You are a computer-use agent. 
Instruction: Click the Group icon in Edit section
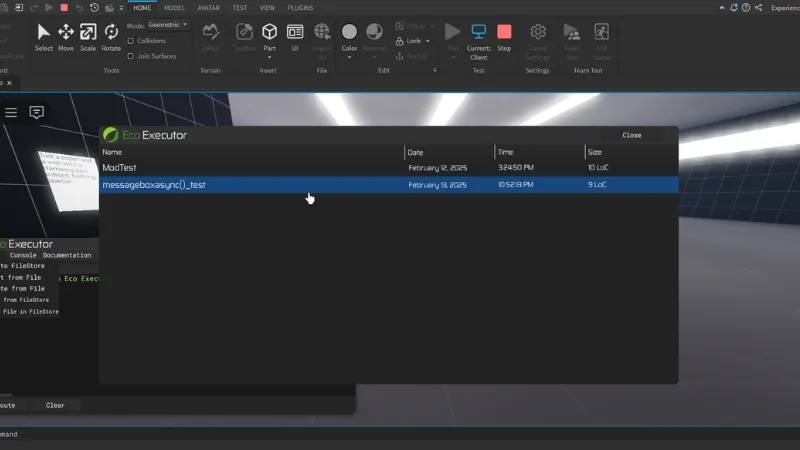tap(399, 26)
